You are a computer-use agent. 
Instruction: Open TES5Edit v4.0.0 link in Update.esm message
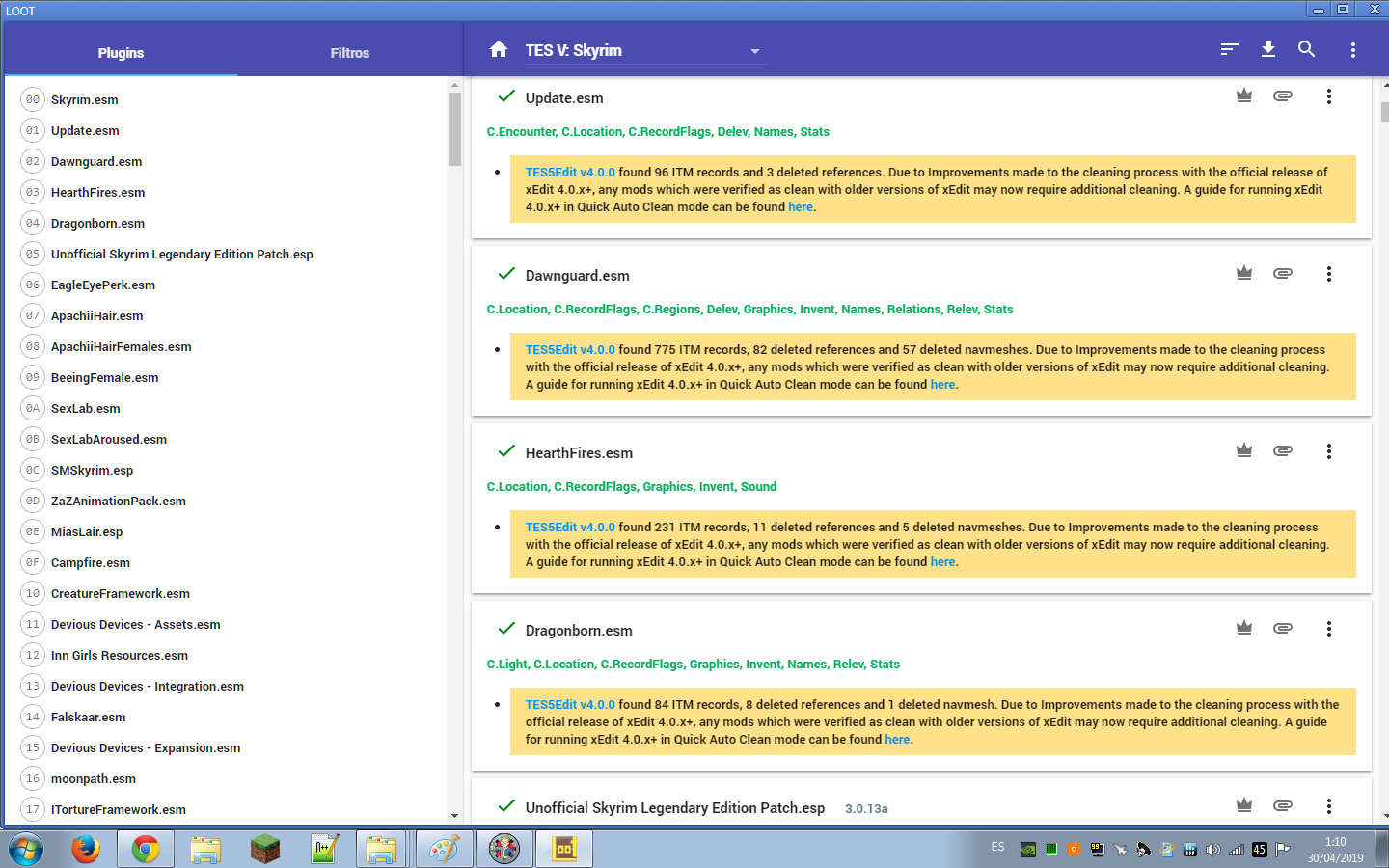(x=570, y=173)
